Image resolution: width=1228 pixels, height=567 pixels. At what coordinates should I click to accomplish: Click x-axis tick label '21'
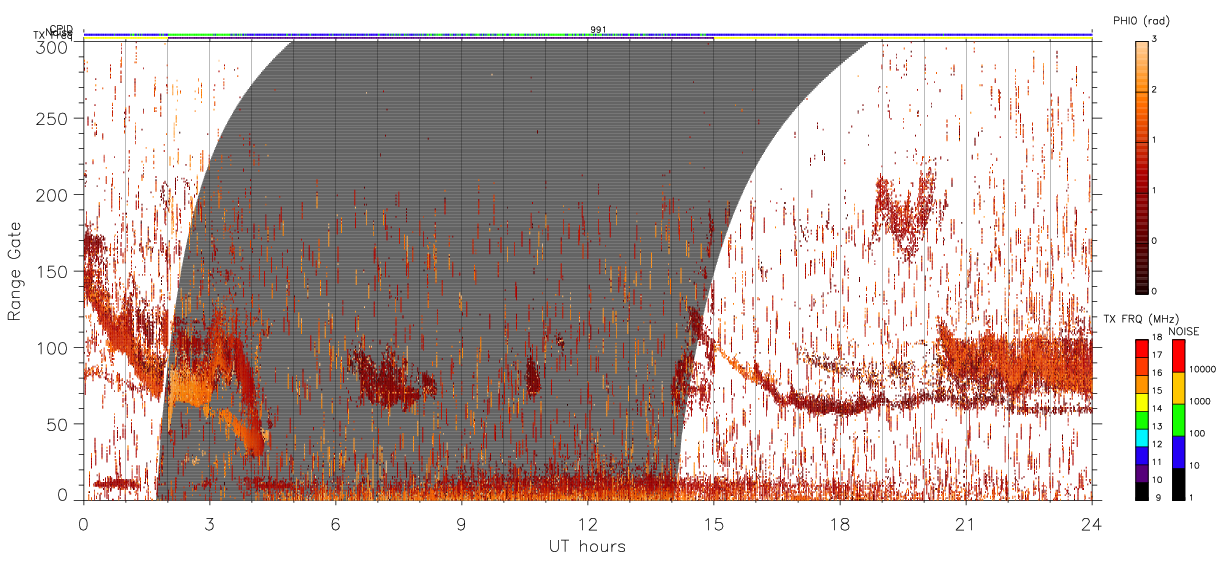965,524
